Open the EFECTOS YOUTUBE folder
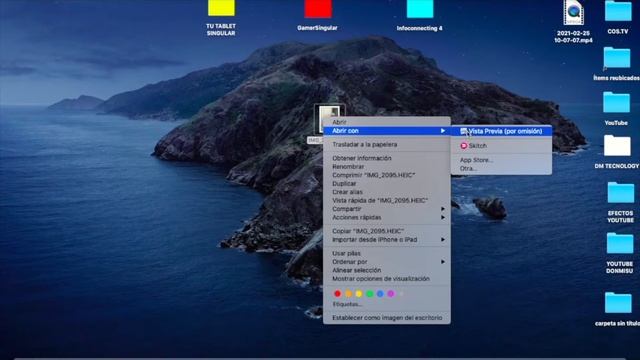The image size is (640, 360). pos(620,193)
